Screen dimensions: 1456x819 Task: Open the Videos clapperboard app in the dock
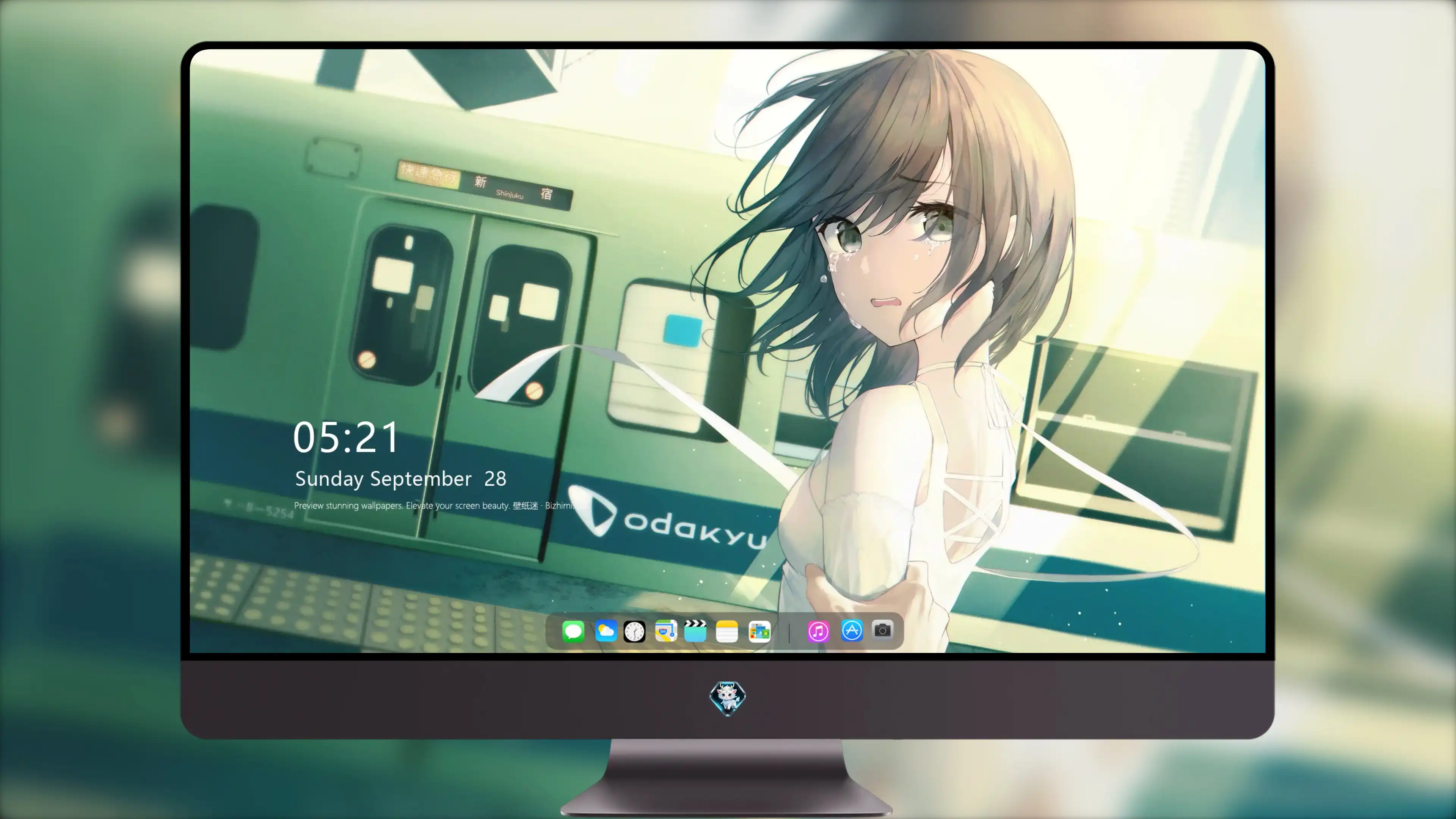click(695, 631)
